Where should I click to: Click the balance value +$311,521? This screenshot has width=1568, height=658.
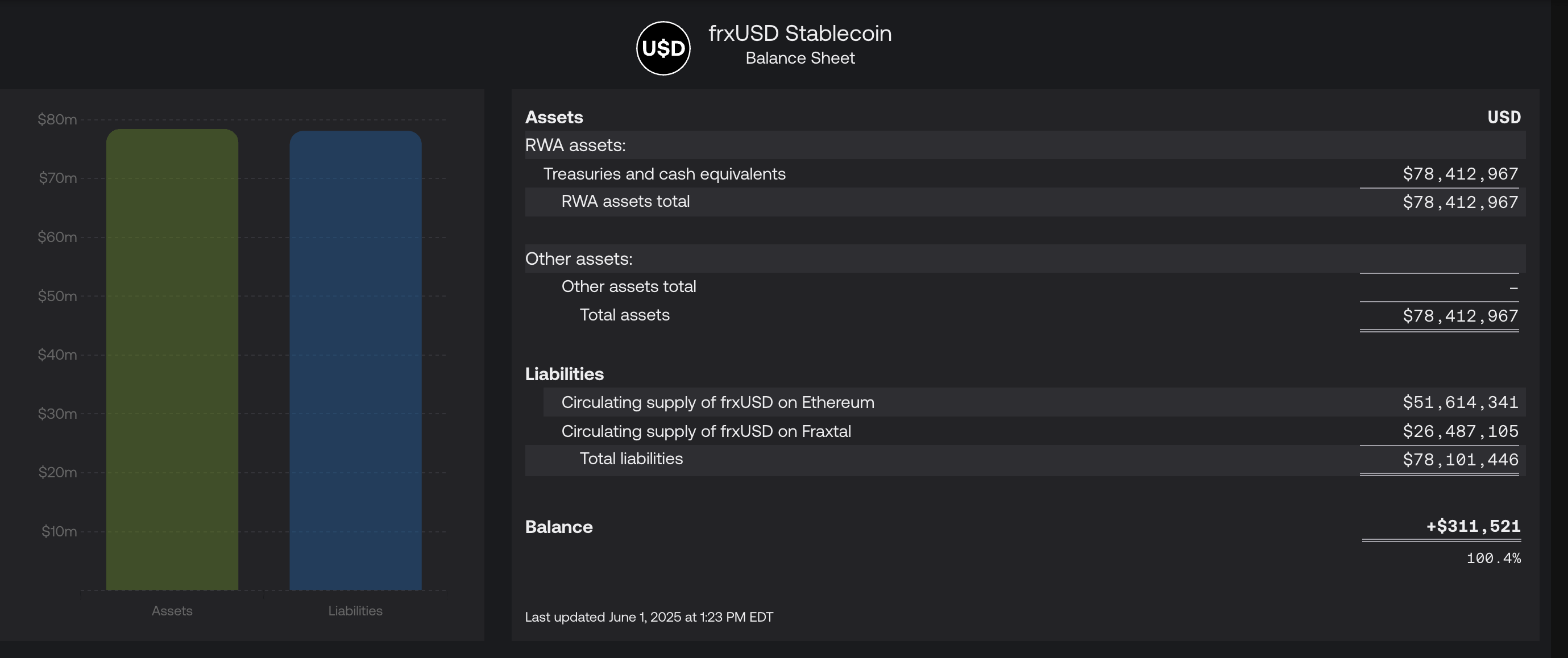point(1473,526)
